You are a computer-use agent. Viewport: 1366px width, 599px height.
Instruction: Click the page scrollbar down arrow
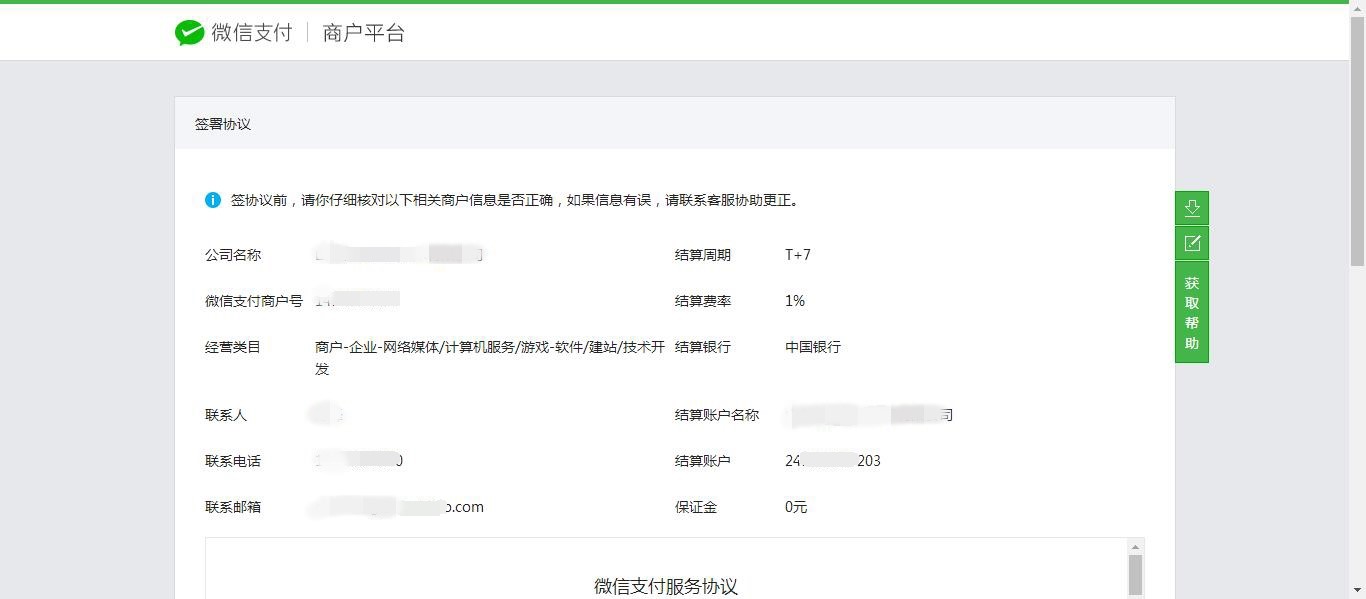coord(1357,591)
